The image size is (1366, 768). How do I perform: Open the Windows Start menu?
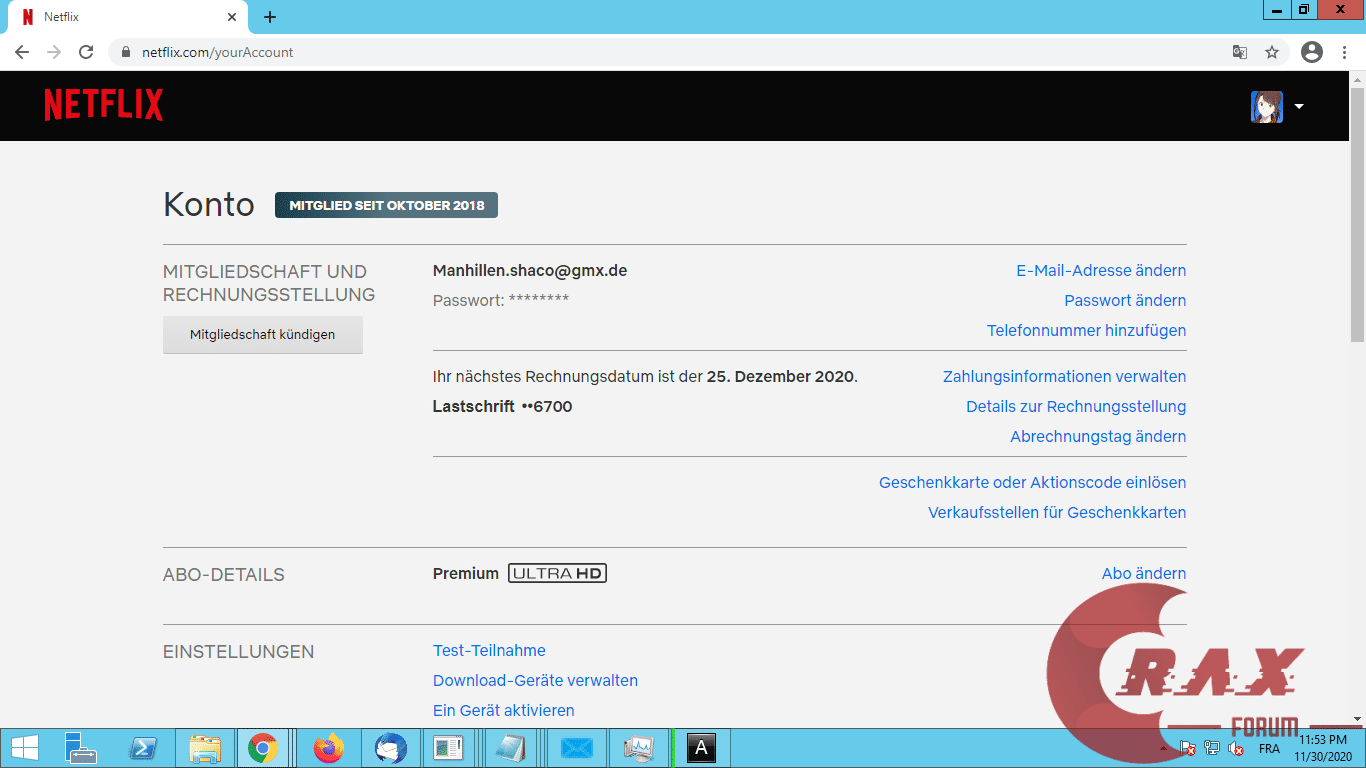click(24, 748)
